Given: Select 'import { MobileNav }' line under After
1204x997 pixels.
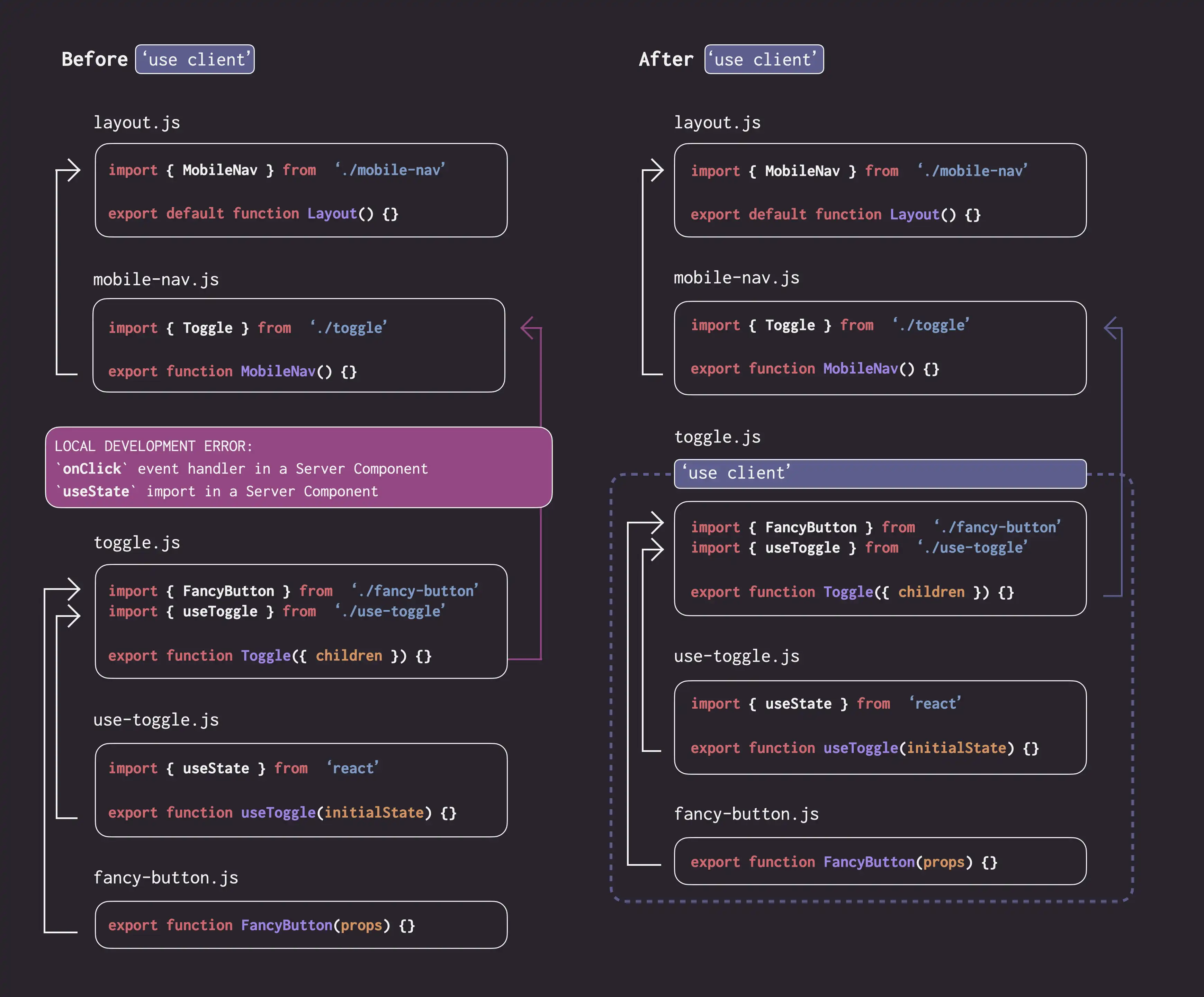Looking at the screenshot, I should (x=860, y=171).
